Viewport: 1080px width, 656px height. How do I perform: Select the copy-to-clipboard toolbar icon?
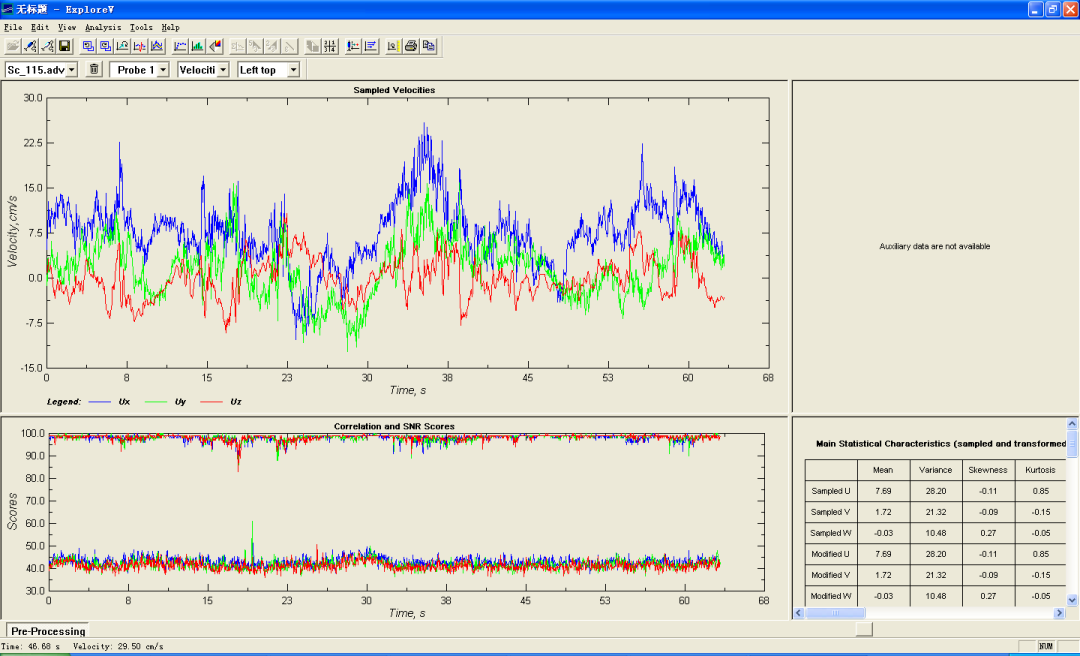click(429, 45)
